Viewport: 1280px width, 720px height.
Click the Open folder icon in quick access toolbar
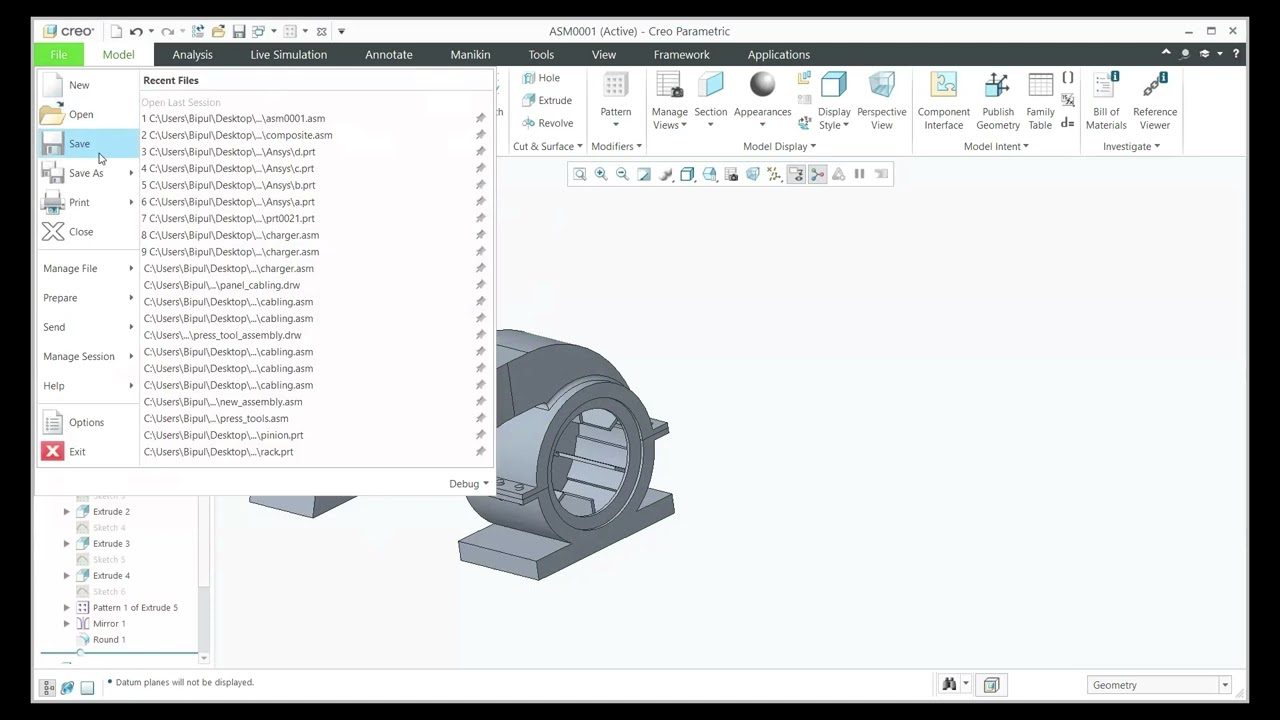pyautogui.click(x=218, y=31)
